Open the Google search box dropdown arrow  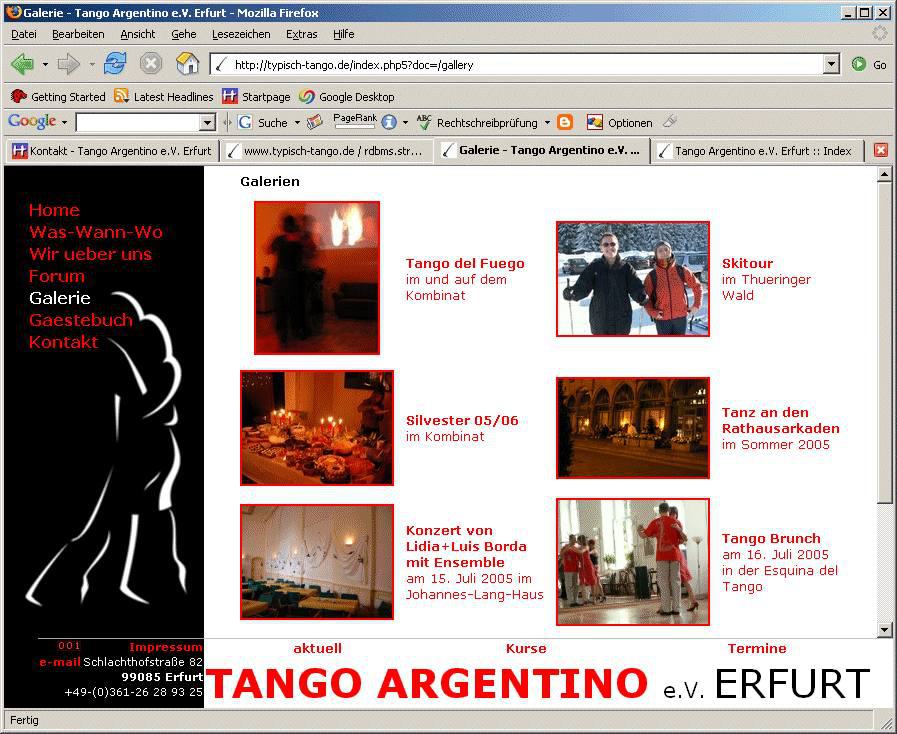[208, 123]
